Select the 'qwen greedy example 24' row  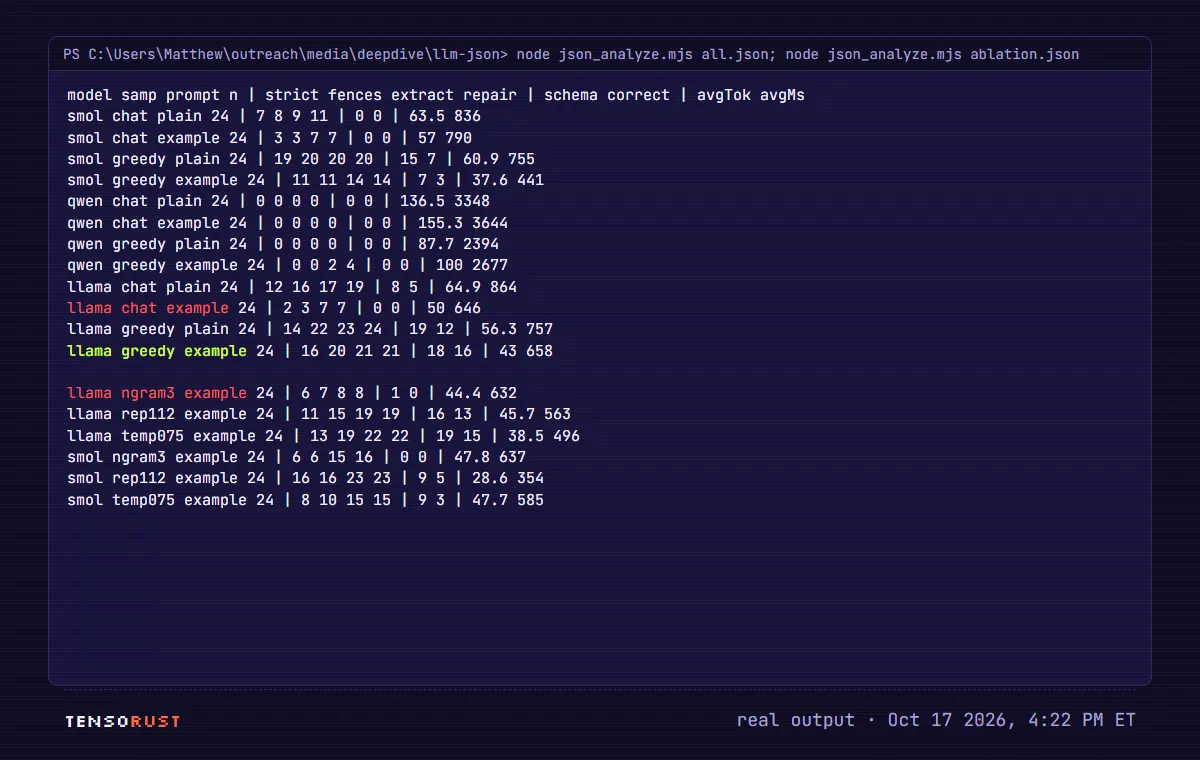click(288, 265)
